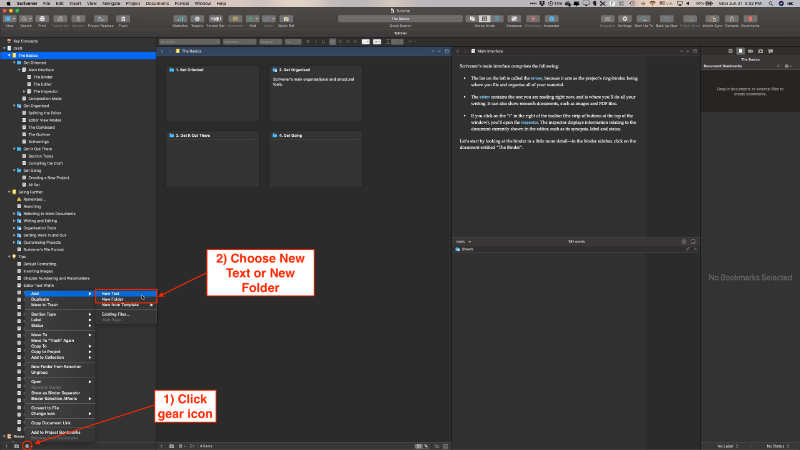Select 'Creating a New Project' in the binder
Screen dimensions: 800x450
(x=49, y=178)
